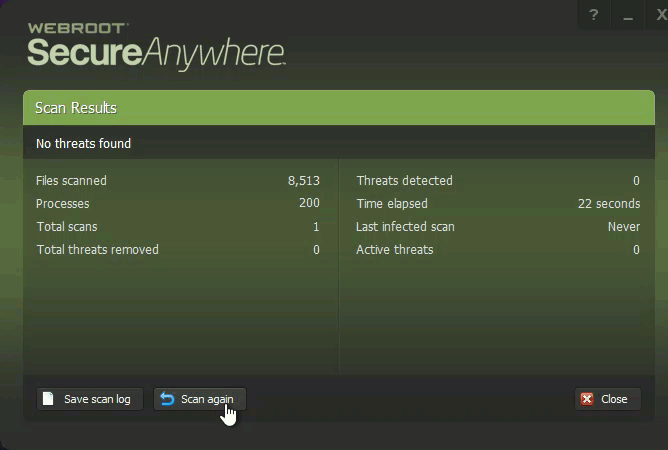The width and height of the screenshot is (668, 450).
Task: Select the Scan Results header
Action: coord(339,108)
